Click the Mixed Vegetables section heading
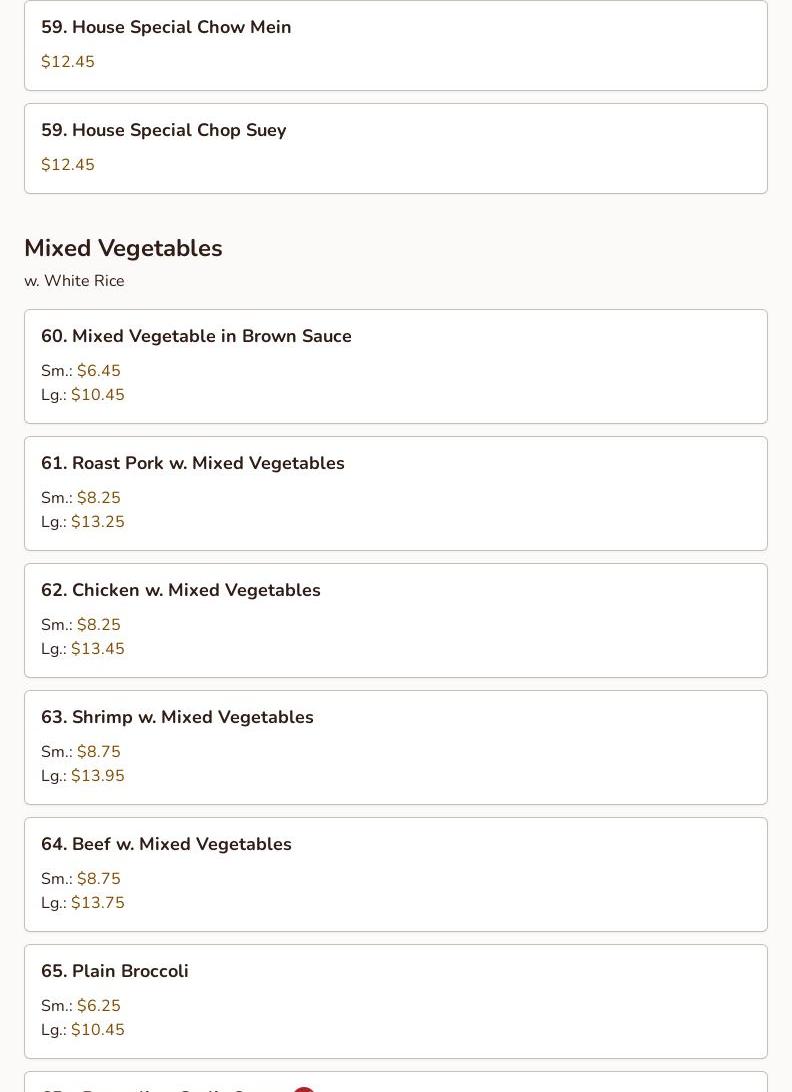 point(123,248)
